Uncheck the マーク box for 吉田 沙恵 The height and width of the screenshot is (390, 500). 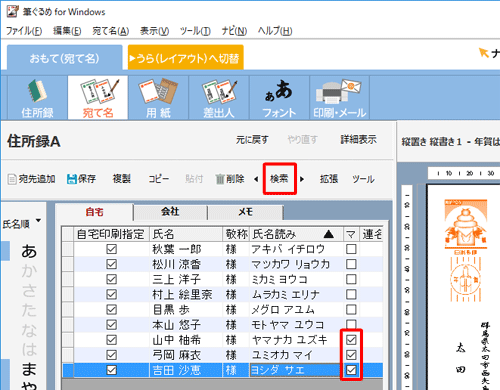pyautogui.click(x=351, y=370)
